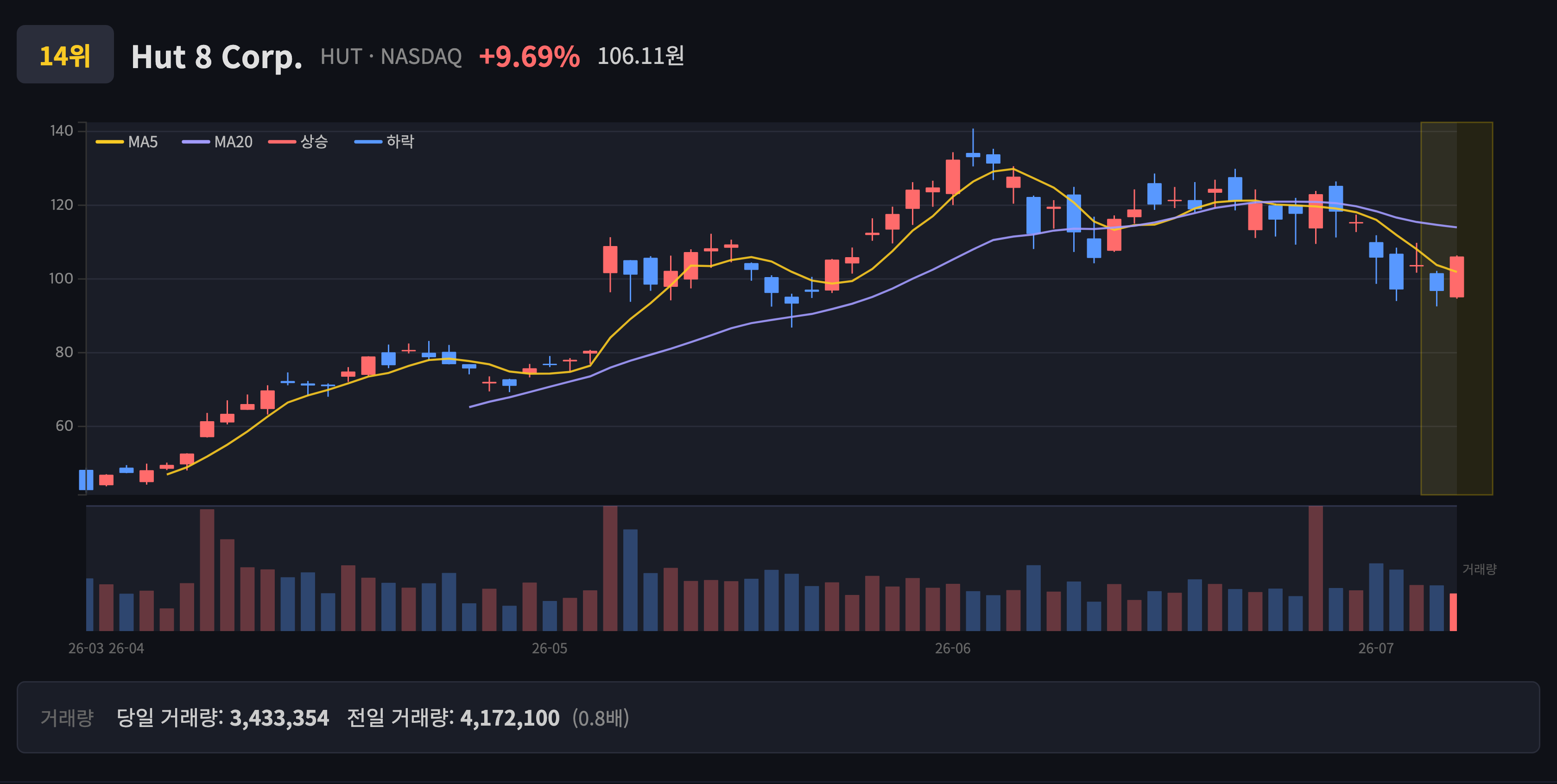Viewport: 1557px width, 784px height.
Task: Click the 26-04 date axis label
Action: tap(127, 649)
